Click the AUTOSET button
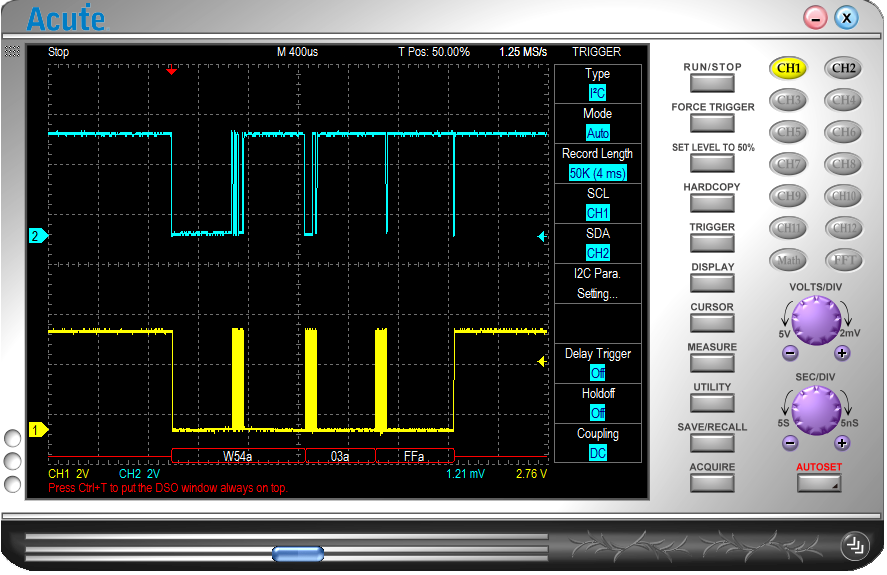The width and height of the screenshot is (887, 575). click(819, 483)
